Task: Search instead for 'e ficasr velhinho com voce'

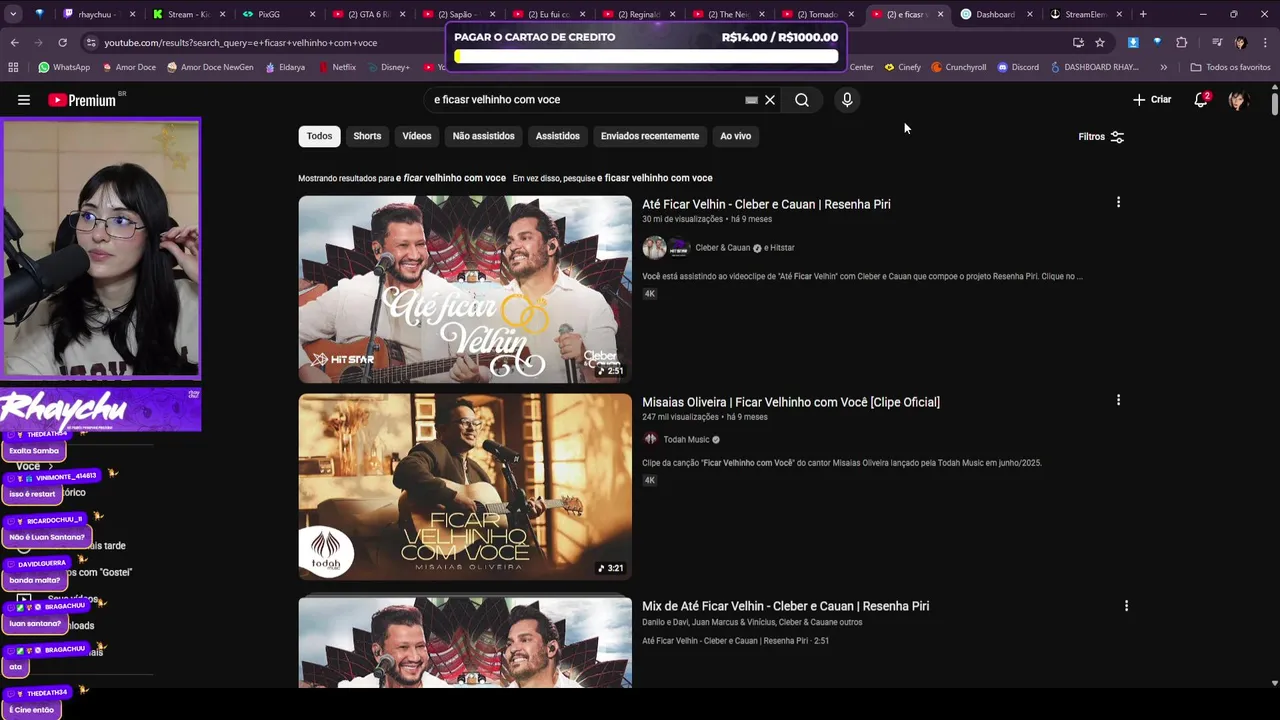Action: [655, 178]
